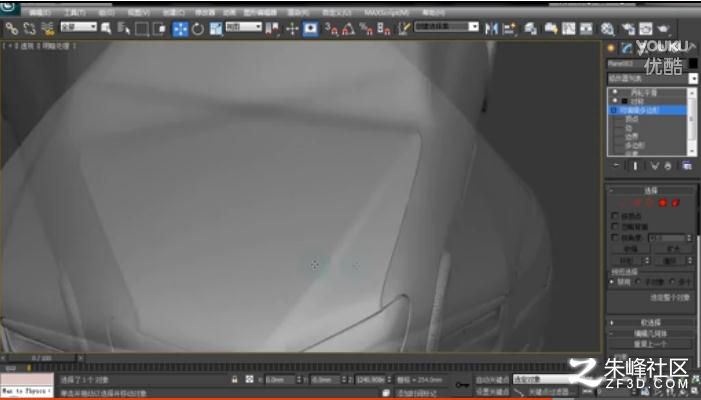Open the Help menu
Image resolution: width=701 pixels, height=400 pixels.
[433, 13]
